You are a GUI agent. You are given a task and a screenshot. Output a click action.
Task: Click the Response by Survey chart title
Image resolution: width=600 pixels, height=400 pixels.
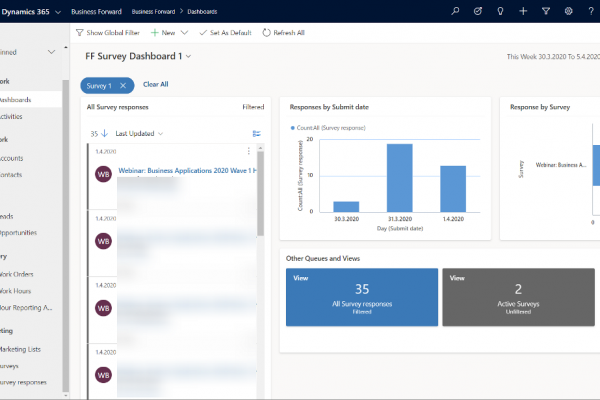[x=540, y=107]
